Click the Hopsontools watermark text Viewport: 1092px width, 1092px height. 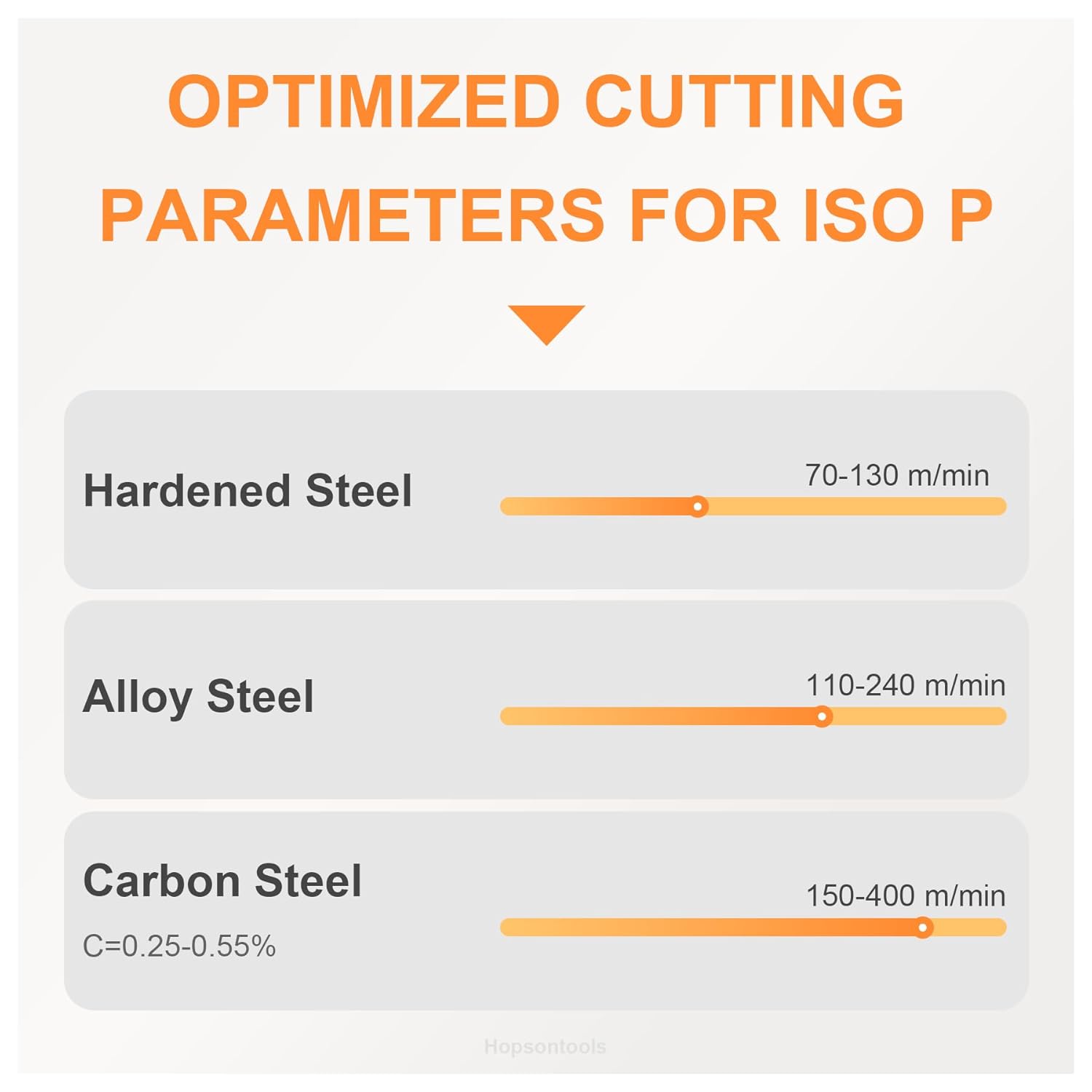pos(545,1047)
